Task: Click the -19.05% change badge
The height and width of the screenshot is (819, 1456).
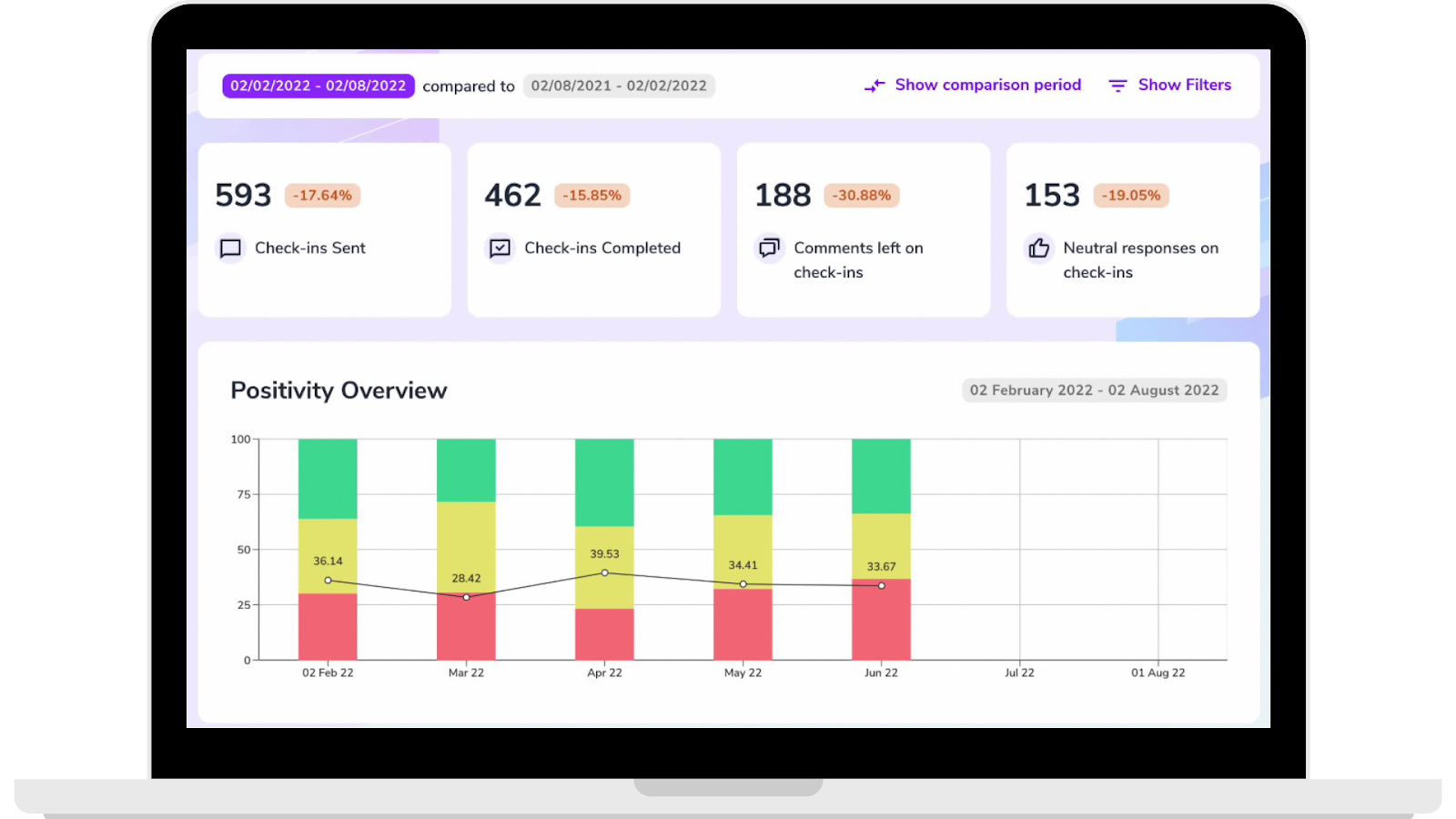Action: coord(1131,196)
